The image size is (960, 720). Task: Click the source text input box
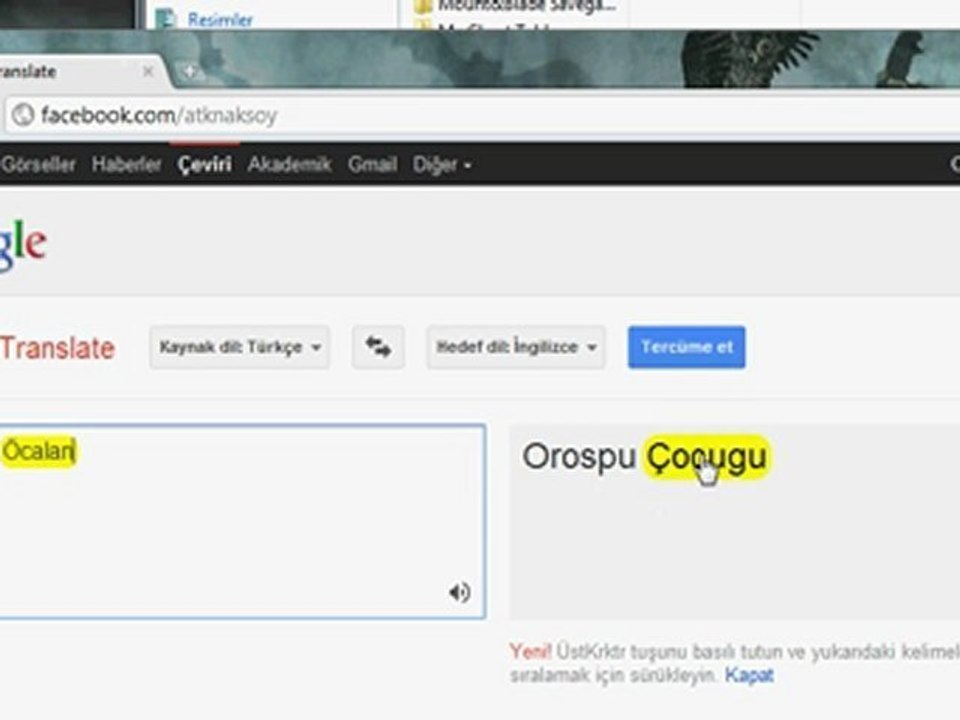(x=242, y=521)
